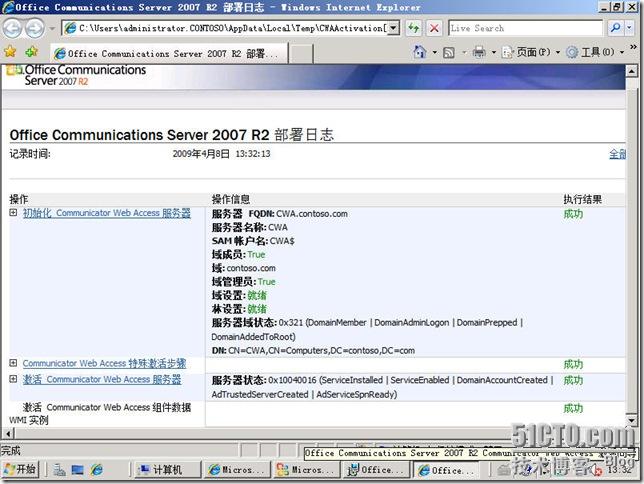The height and width of the screenshot is (484, 644).
Task: Click the IE Forward navigation button
Action: 35,28
